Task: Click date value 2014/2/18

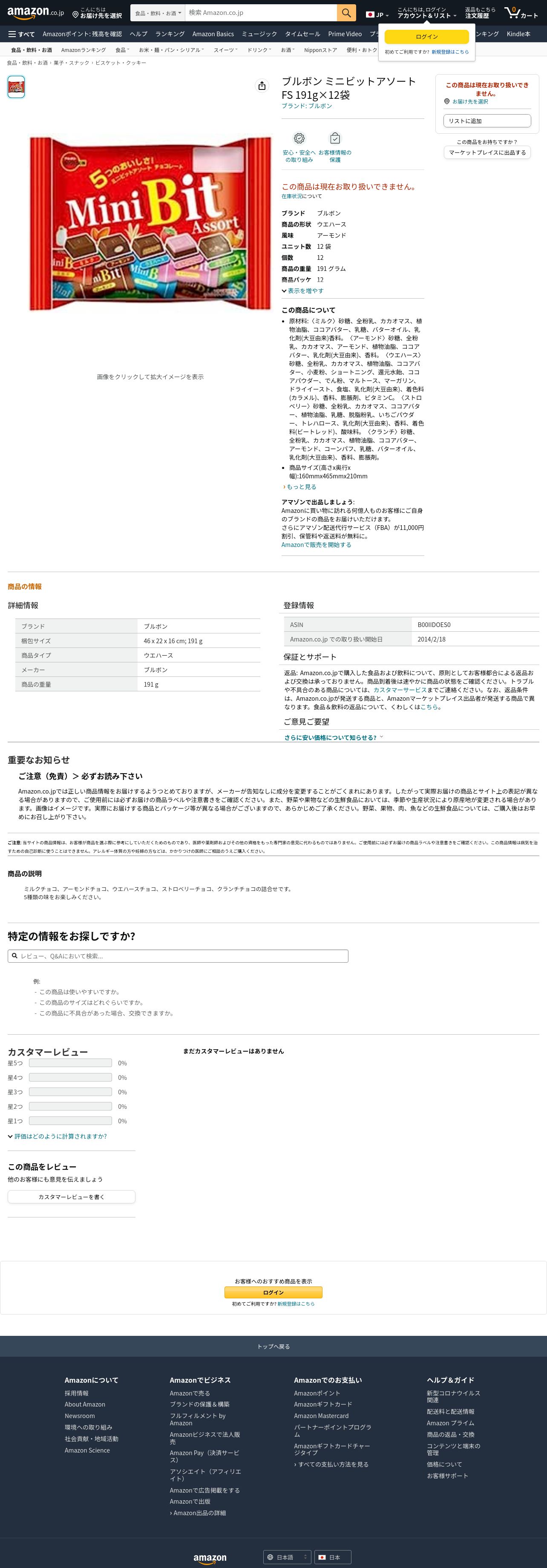Action: point(432,639)
